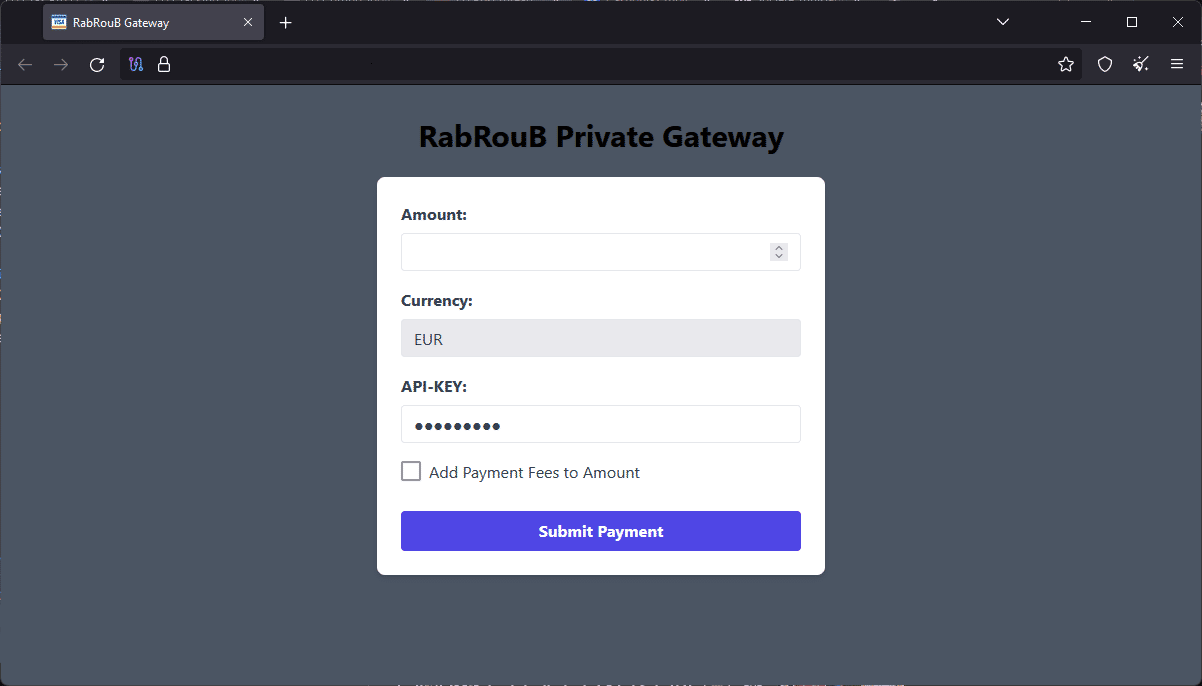Bookmark this page with the star icon
The image size is (1202, 686).
click(1066, 65)
